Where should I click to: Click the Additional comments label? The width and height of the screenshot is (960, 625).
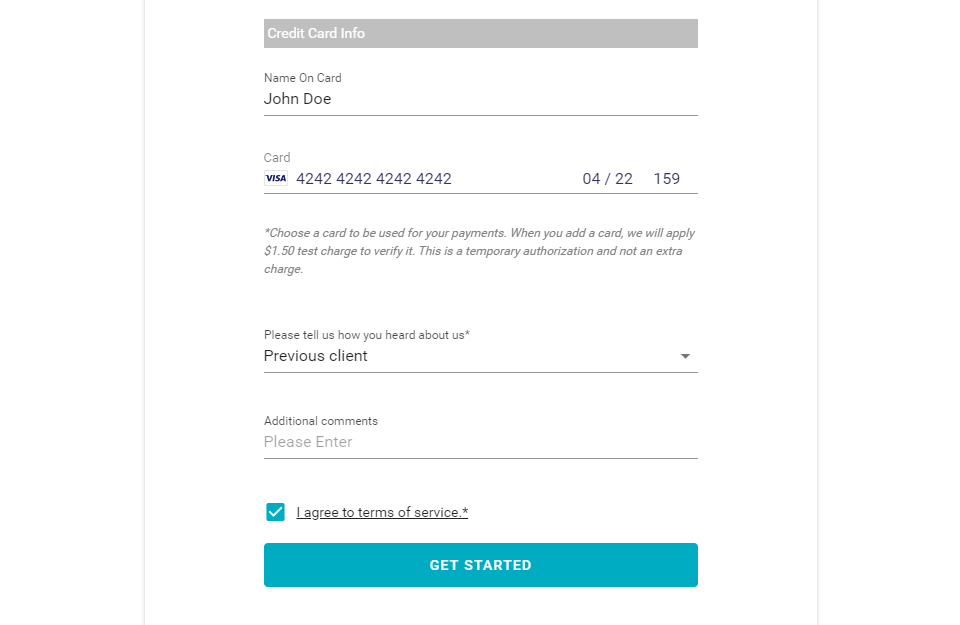click(x=320, y=421)
